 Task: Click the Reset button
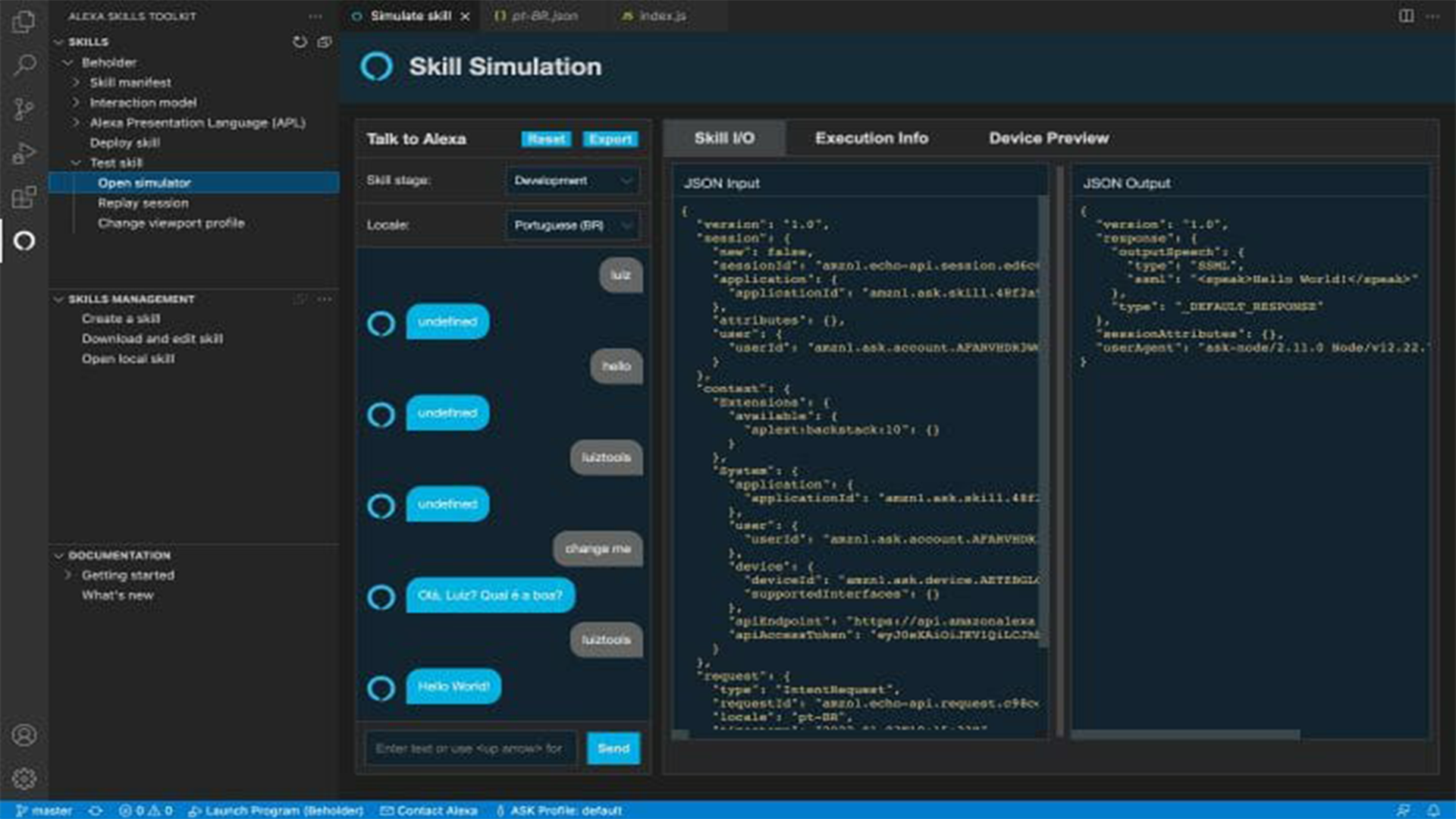[546, 139]
